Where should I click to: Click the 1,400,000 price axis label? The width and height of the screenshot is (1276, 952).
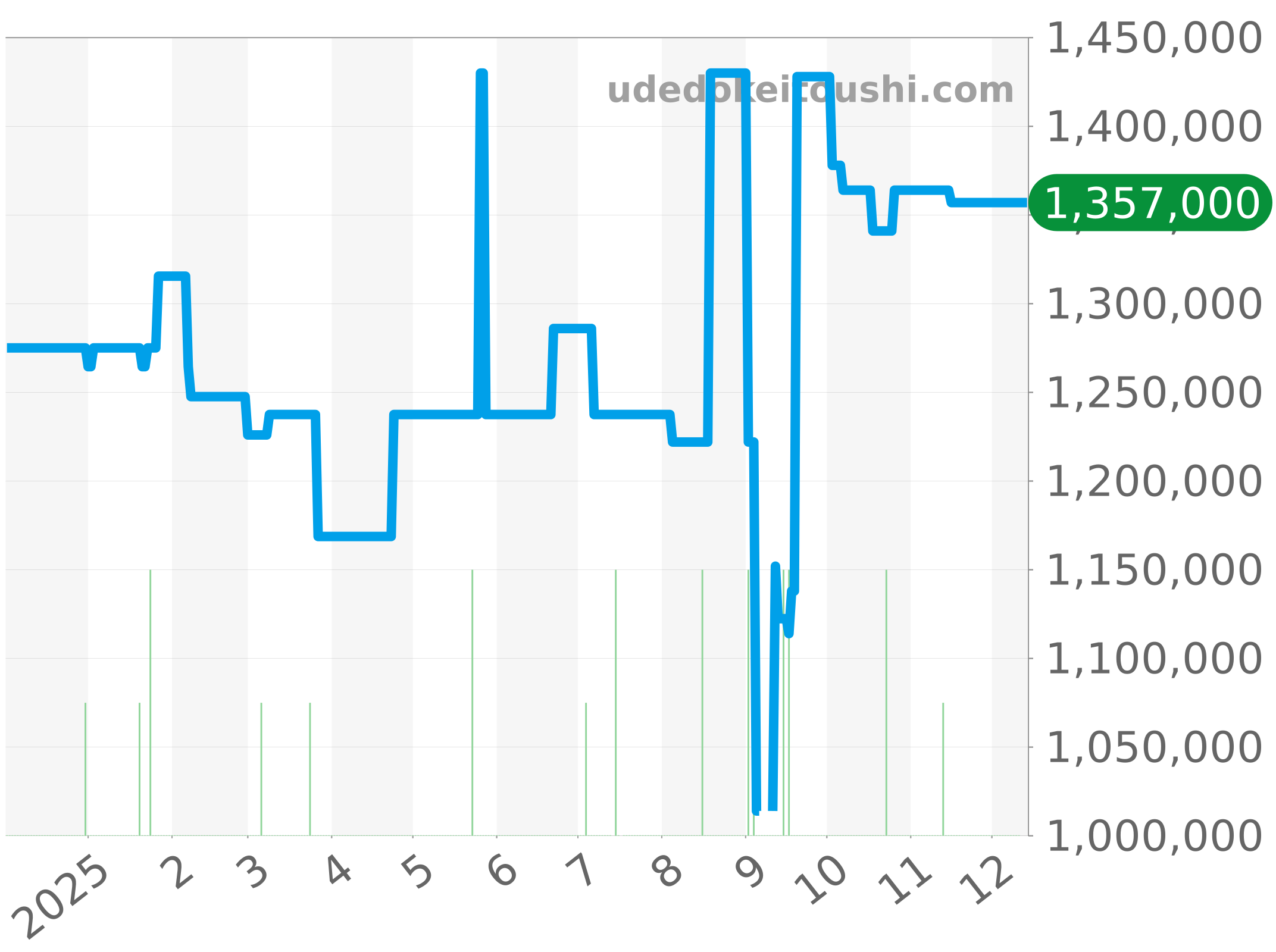pos(1153,127)
